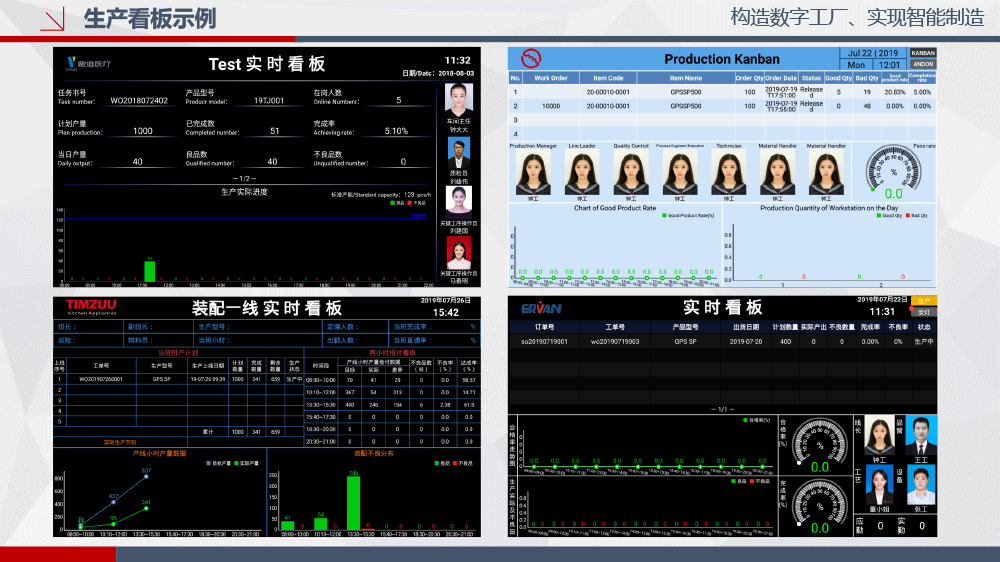Image resolution: width=1000 pixels, height=562 pixels.
Task: Open the 钟工 line leader photo on ERVAN board
Action: point(879,436)
